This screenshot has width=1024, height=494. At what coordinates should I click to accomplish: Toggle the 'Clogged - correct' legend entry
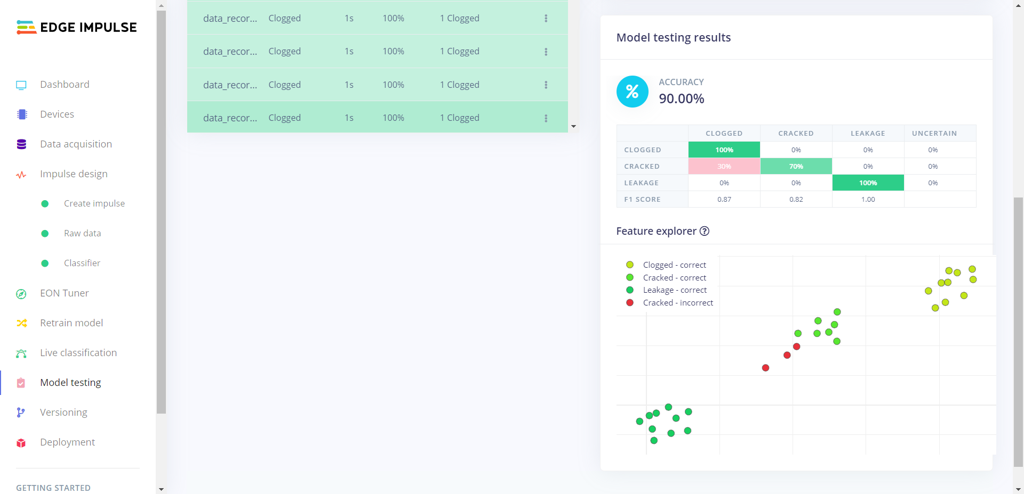click(x=674, y=265)
